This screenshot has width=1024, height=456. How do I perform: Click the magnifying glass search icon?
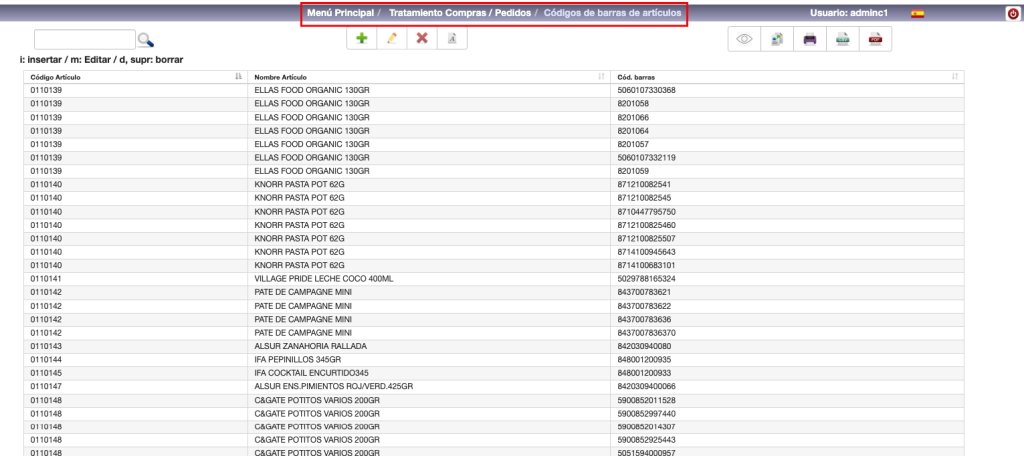tap(145, 40)
